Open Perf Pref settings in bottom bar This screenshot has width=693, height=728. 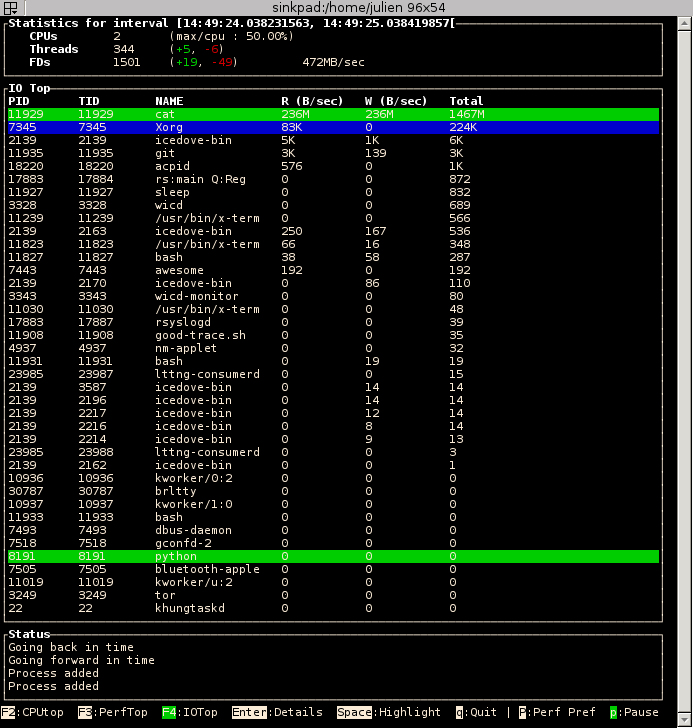tap(560, 712)
